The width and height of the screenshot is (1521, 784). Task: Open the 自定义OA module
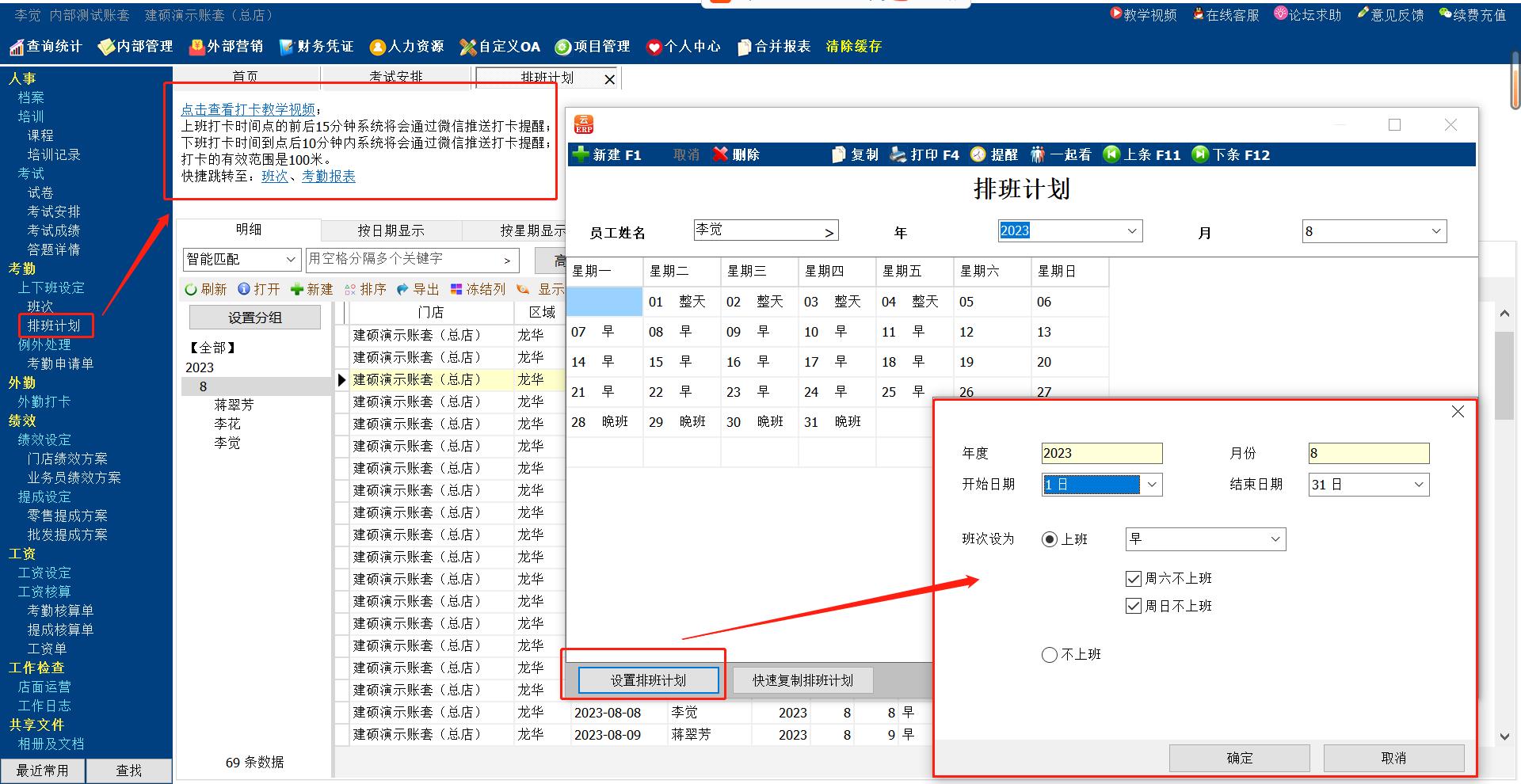pos(500,47)
